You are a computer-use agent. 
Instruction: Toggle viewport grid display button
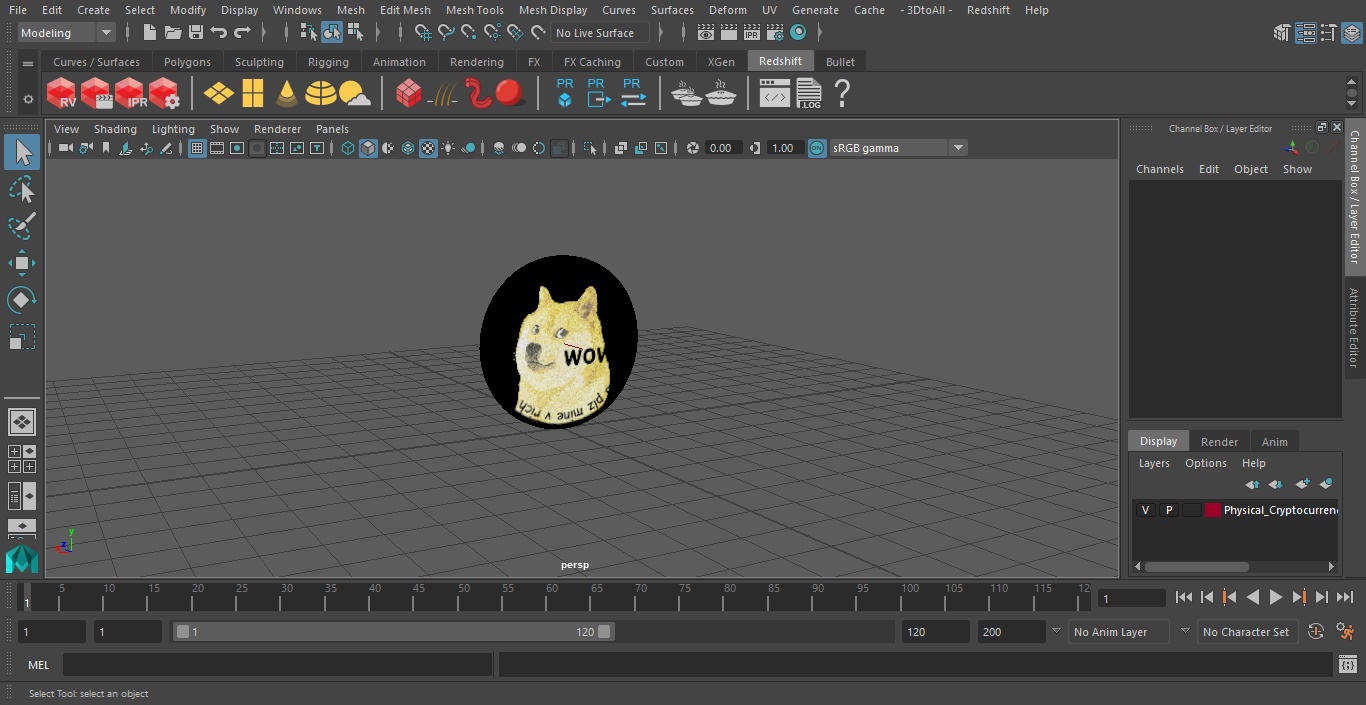pos(197,148)
